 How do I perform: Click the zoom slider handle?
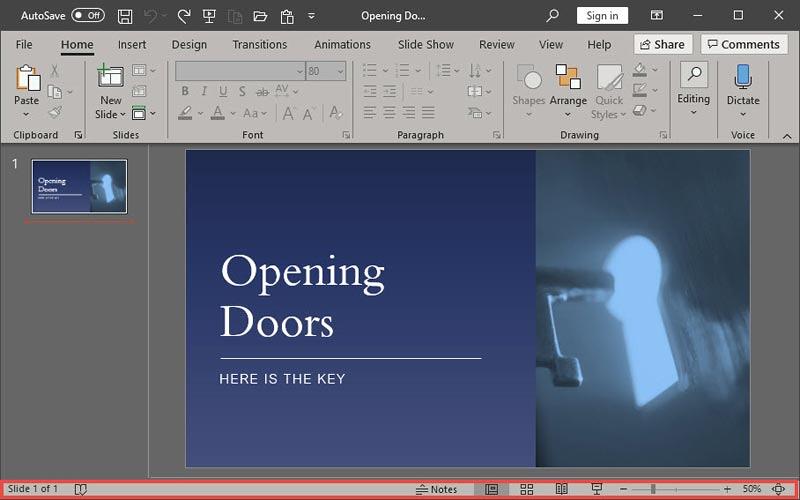[653, 489]
